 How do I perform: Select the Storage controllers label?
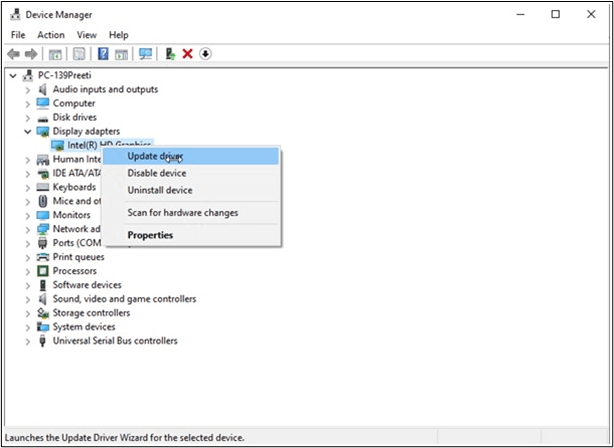pyautogui.click(x=91, y=313)
